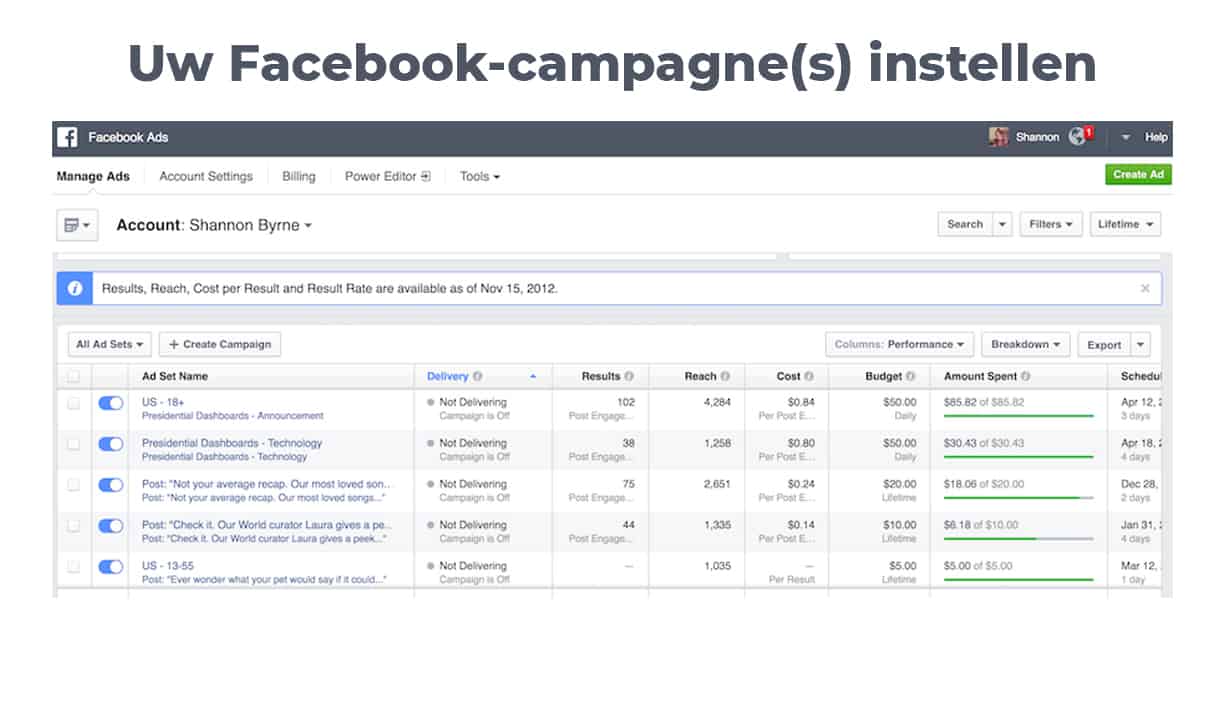Toggle off the US - 13-55 ad set
Image resolution: width=1224 pixels, height=720 pixels.
111,567
